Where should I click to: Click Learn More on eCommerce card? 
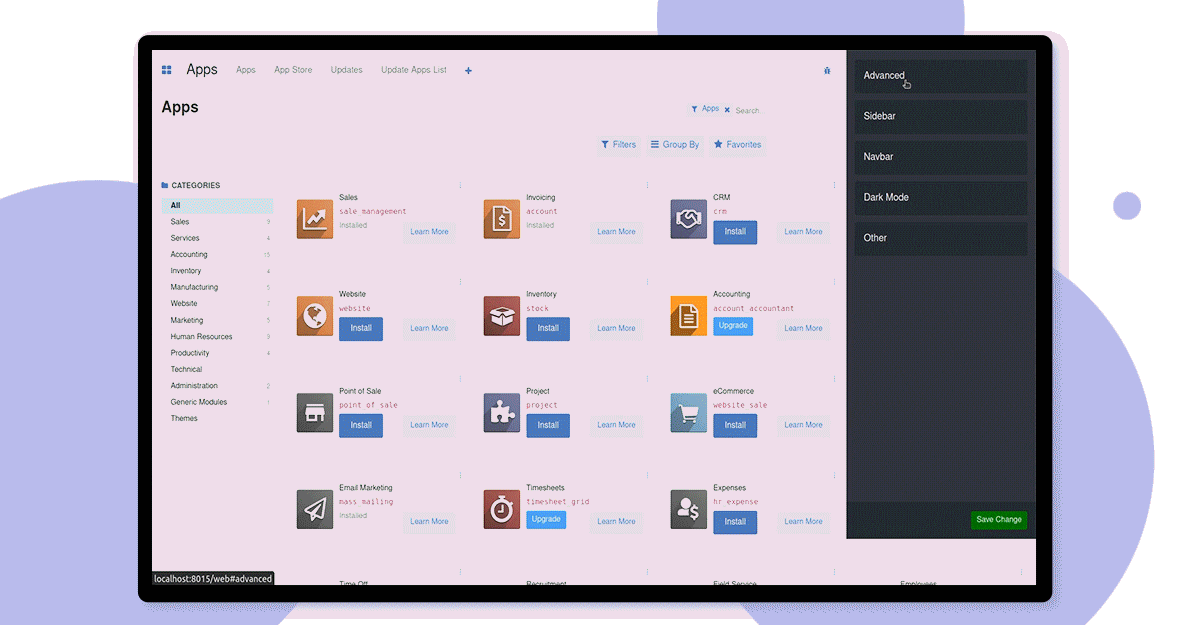coord(803,425)
